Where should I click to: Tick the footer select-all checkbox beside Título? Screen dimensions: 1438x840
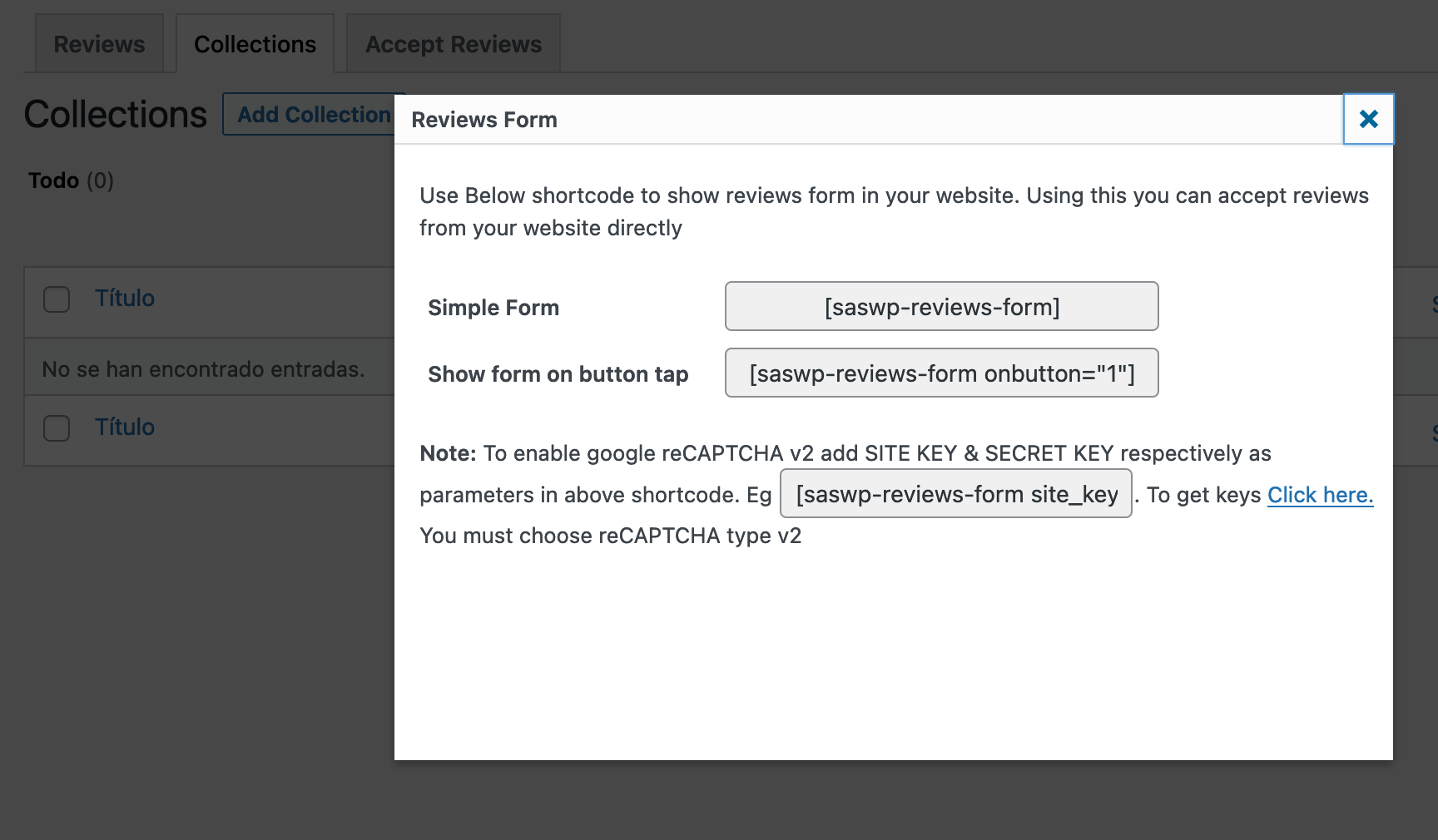point(57,428)
